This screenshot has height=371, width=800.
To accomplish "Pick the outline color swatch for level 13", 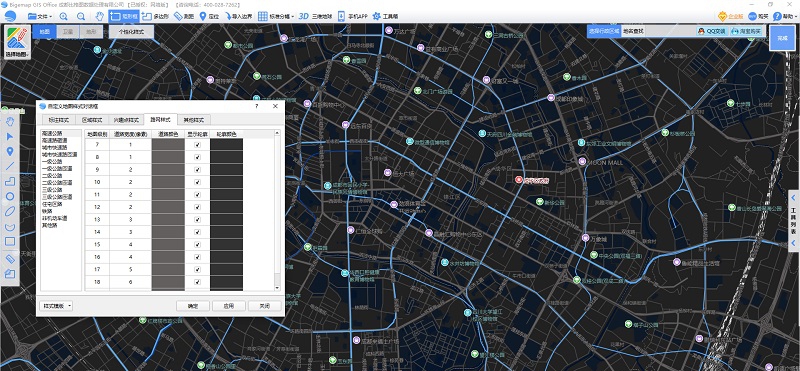I will pyautogui.click(x=227, y=219).
